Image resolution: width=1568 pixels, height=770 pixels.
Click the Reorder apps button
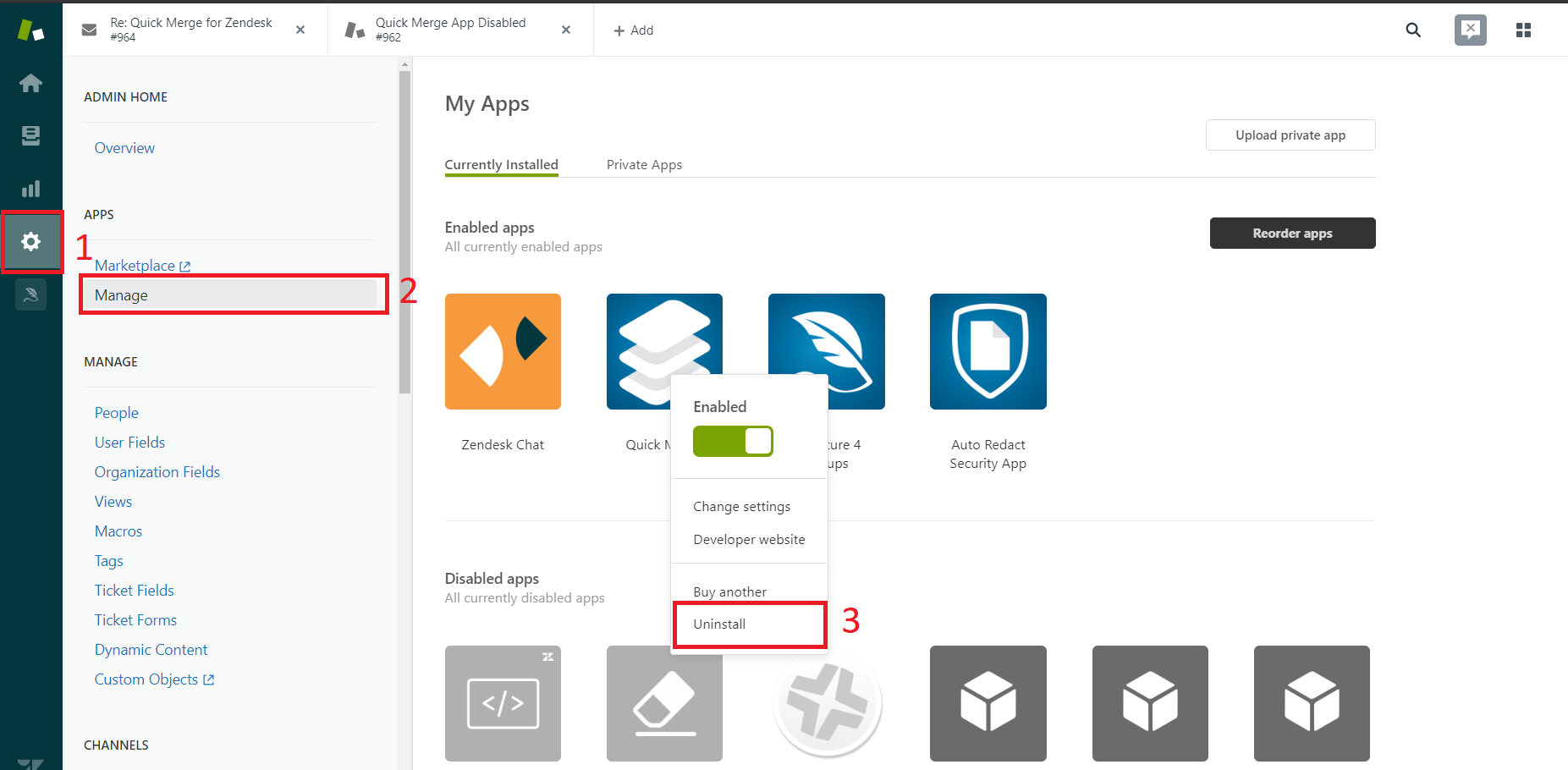tap(1292, 234)
